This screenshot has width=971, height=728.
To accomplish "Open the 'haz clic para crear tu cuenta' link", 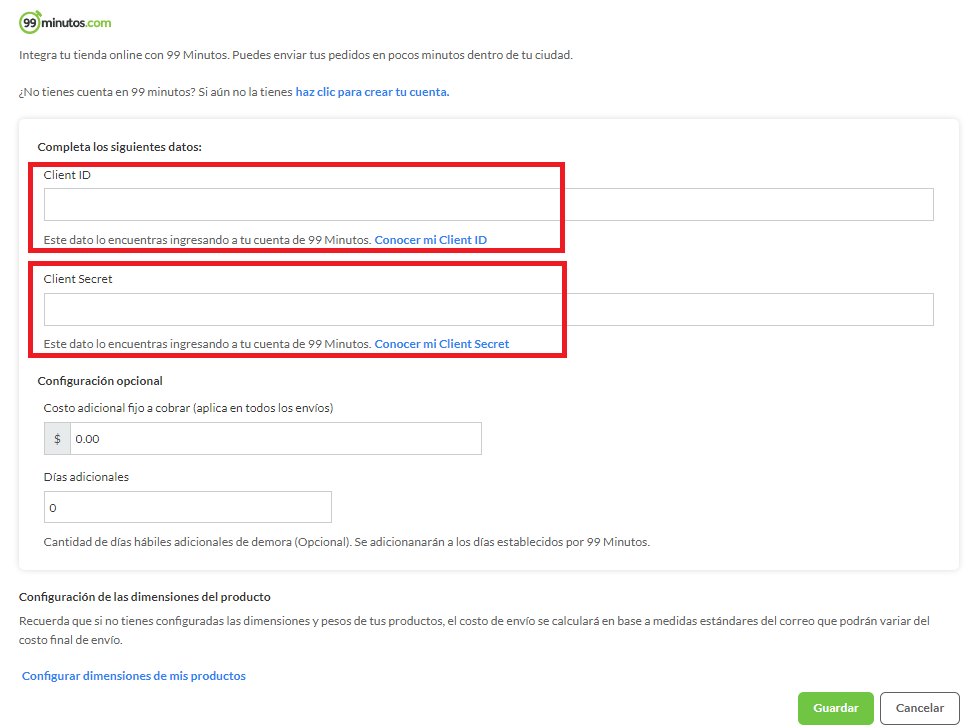I will [x=372, y=92].
